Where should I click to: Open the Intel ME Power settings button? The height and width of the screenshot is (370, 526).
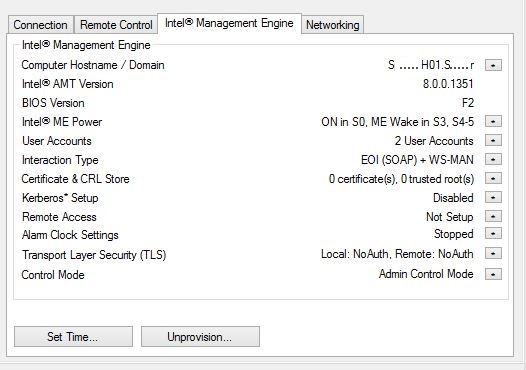point(493,121)
